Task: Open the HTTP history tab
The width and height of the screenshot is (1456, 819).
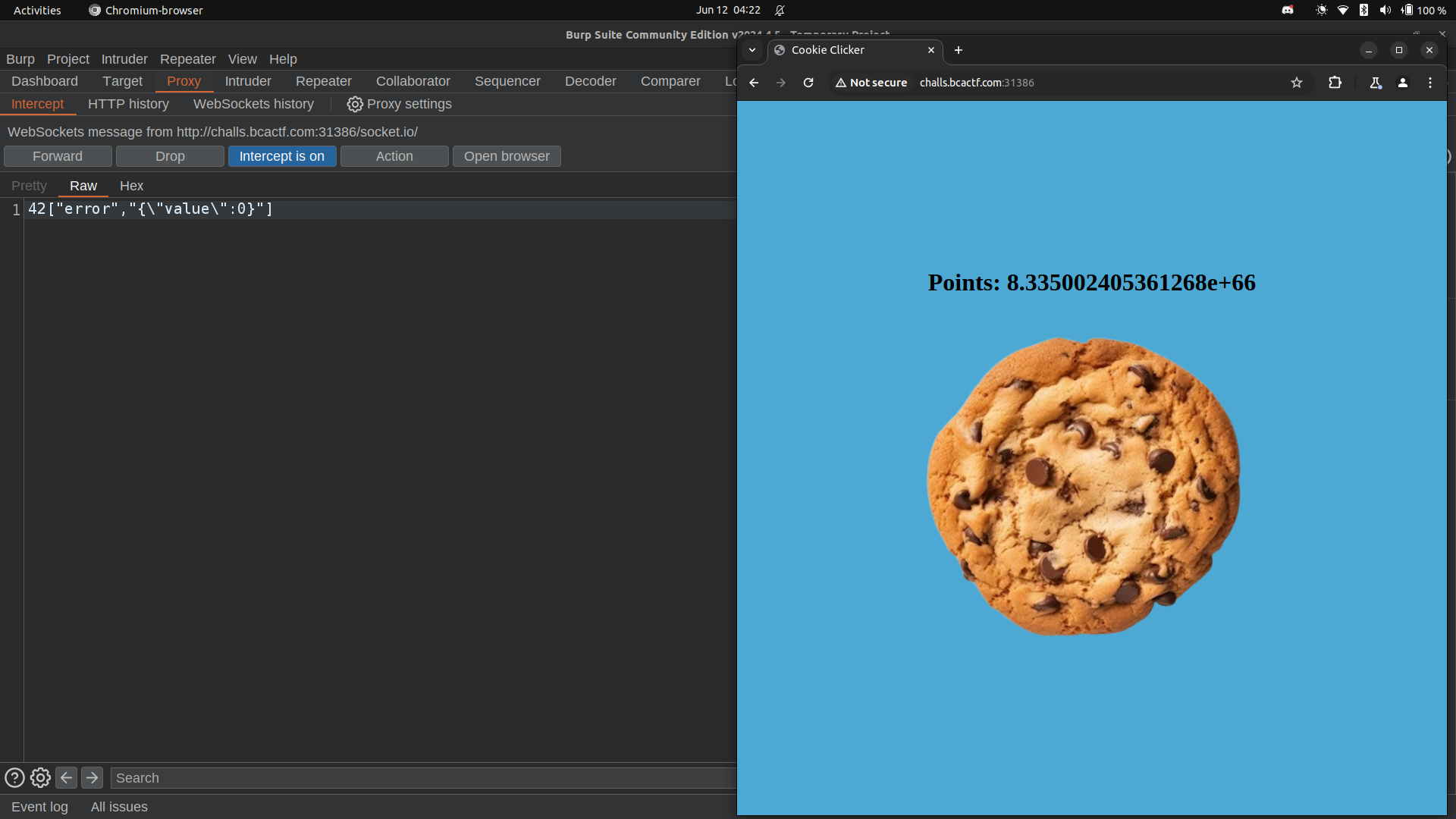Action: click(128, 104)
